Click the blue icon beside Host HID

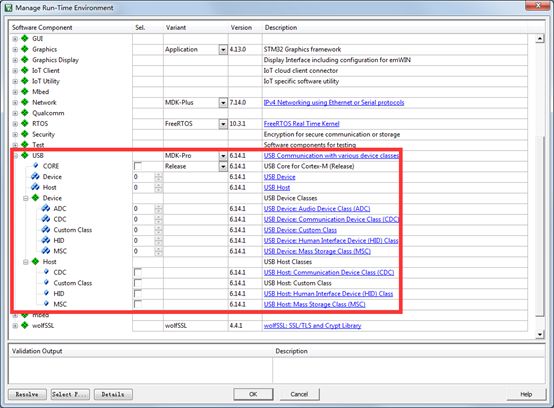(x=46, y=293)
